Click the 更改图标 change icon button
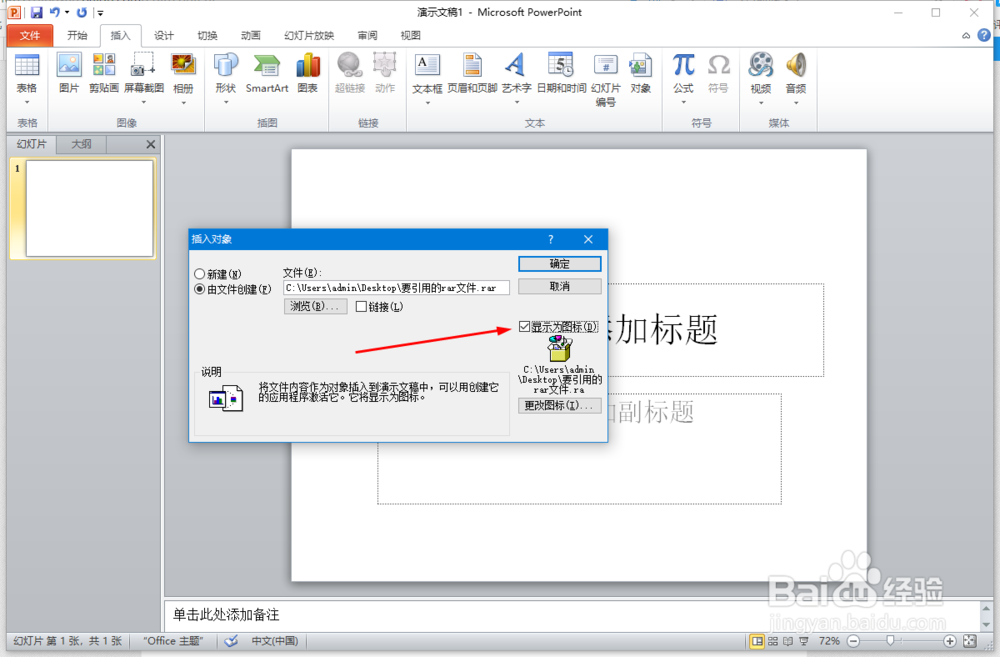 point(559,405)
